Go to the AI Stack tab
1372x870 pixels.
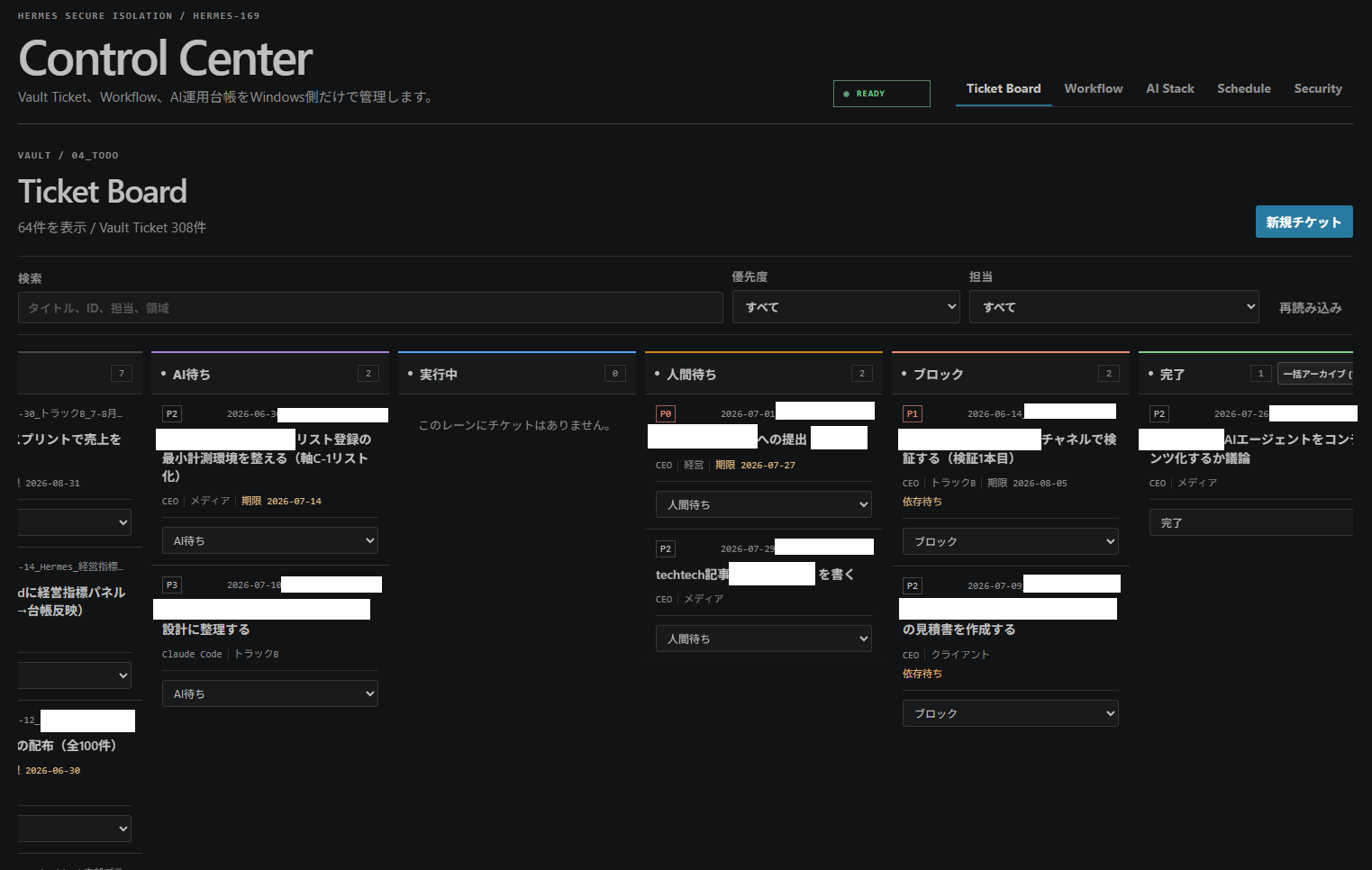click(1170, 89)
